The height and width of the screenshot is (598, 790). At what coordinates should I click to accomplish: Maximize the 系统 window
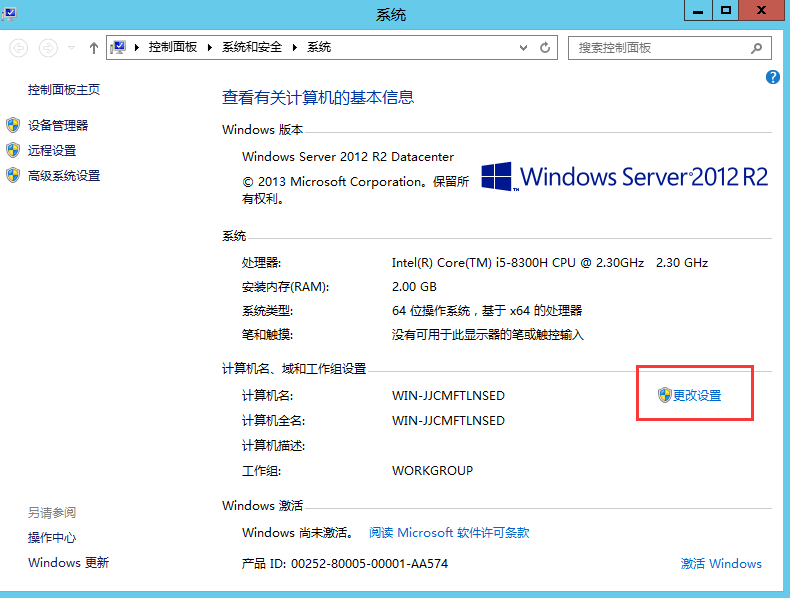[726, 10]
